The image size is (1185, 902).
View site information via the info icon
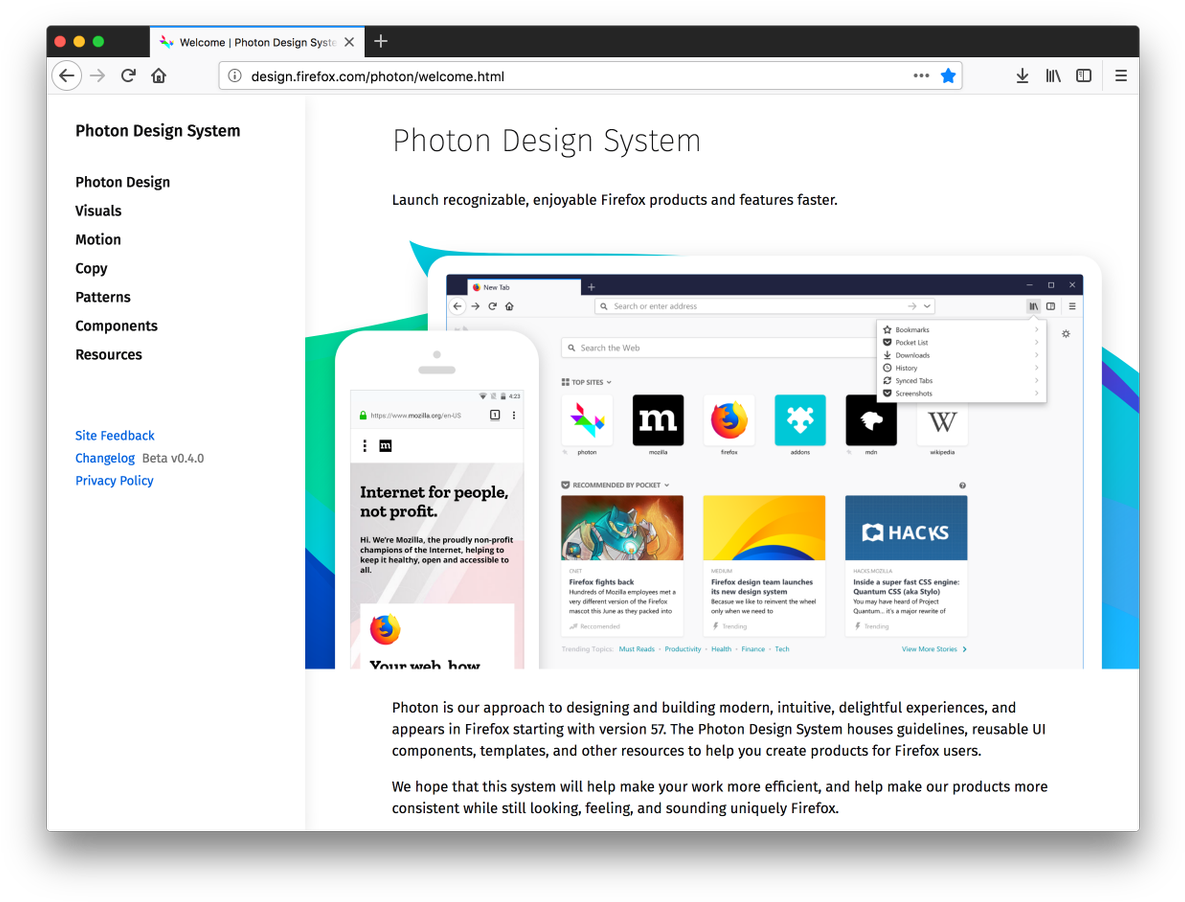(x=234, y=75)
